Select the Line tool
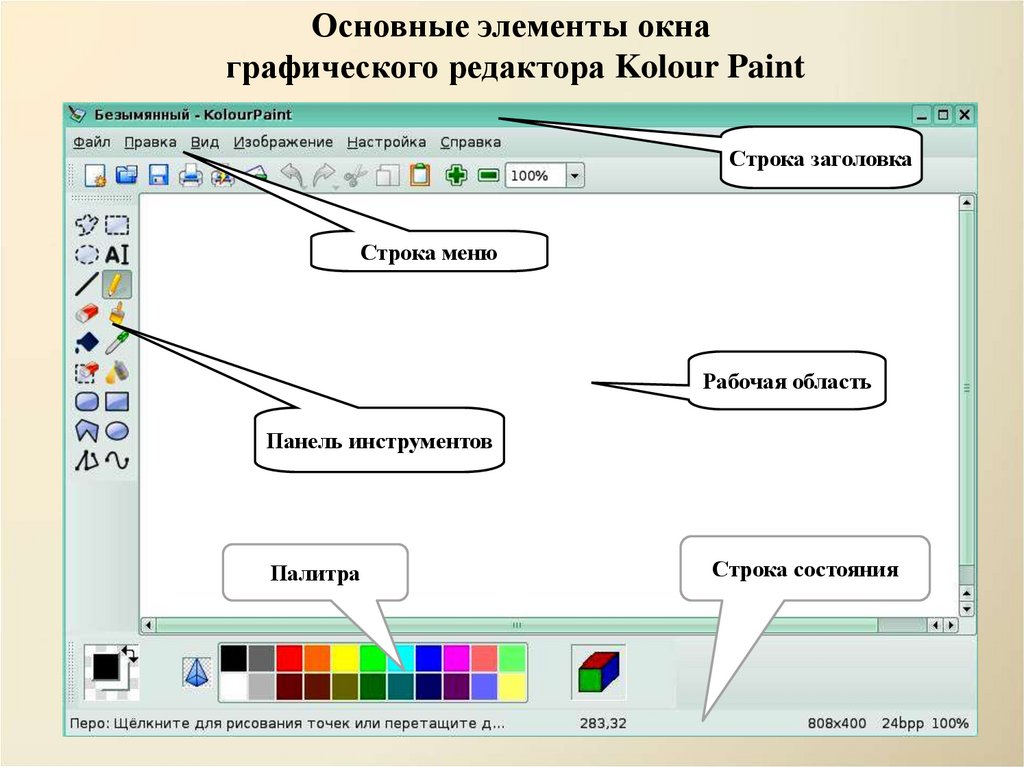Screen dimensions: 1024x767 point(86,284)
